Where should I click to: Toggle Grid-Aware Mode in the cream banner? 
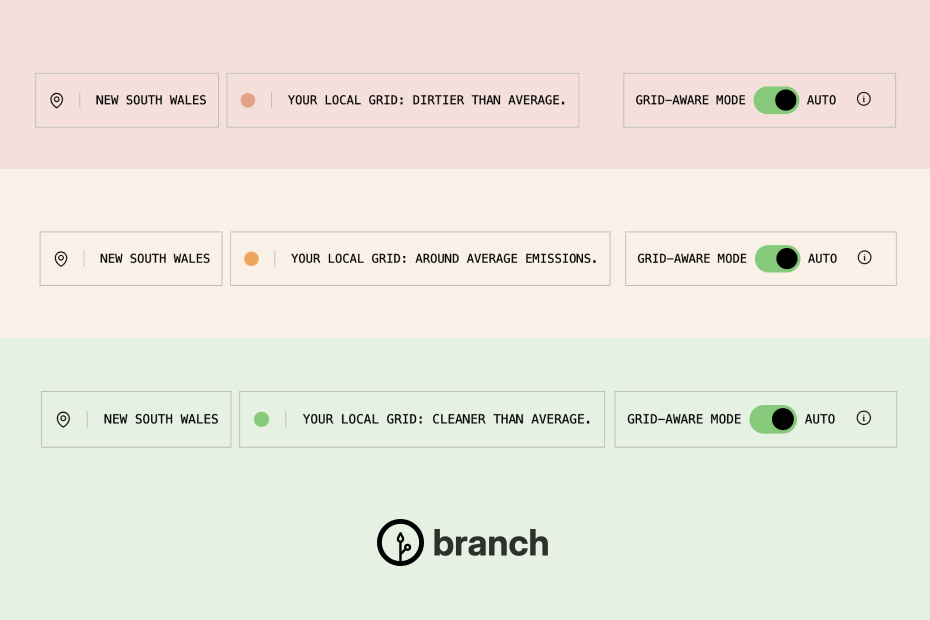pyautogui.click(x=777, y=259)
